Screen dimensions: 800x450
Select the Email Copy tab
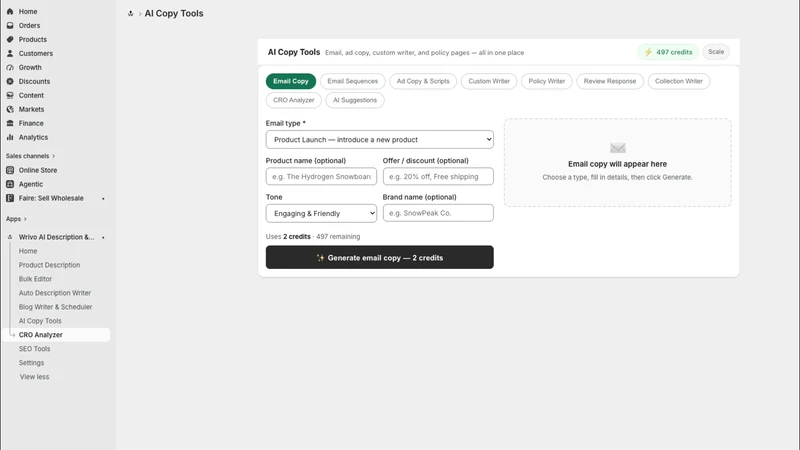(291, 81)
